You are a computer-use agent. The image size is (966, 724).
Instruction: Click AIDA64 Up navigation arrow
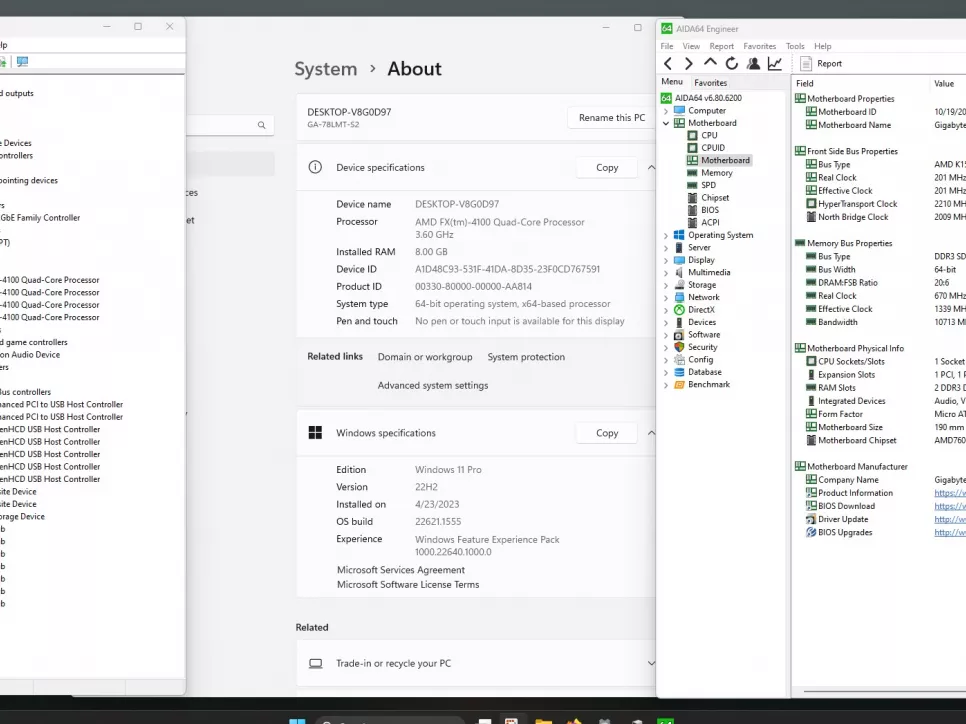coord(710,63)
